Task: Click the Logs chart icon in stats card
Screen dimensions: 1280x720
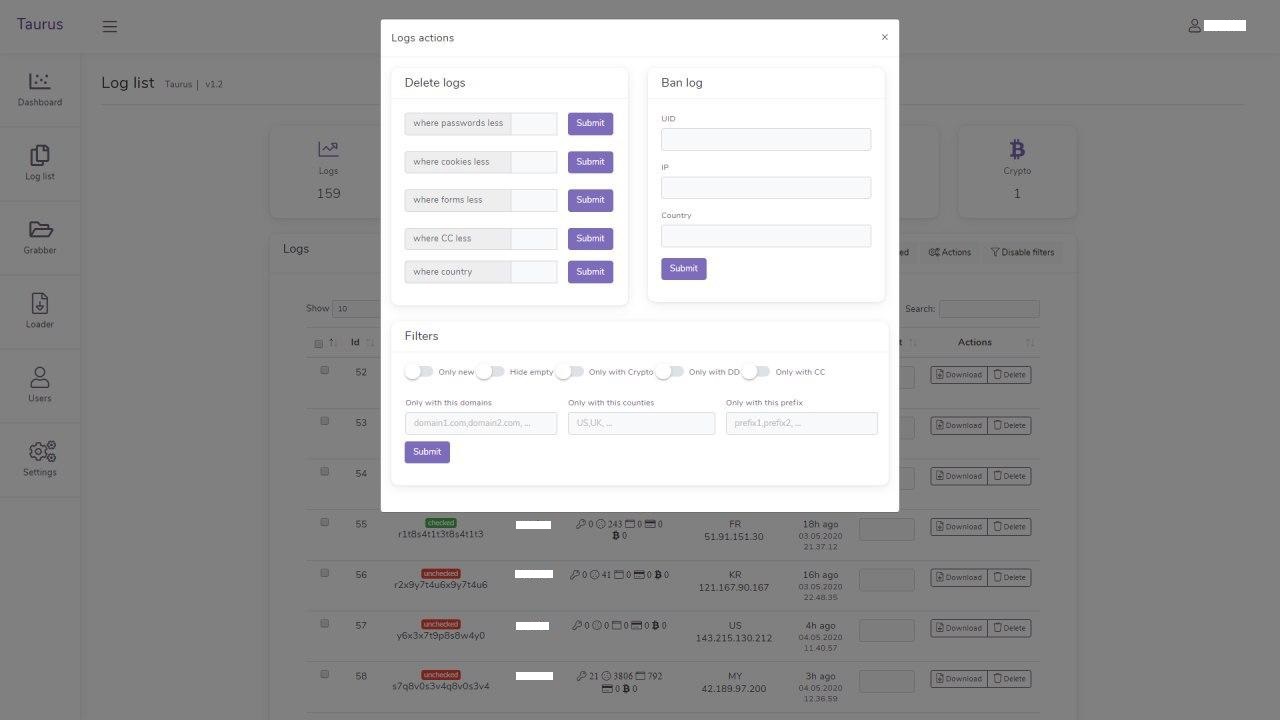Action: tap(328, 149)
